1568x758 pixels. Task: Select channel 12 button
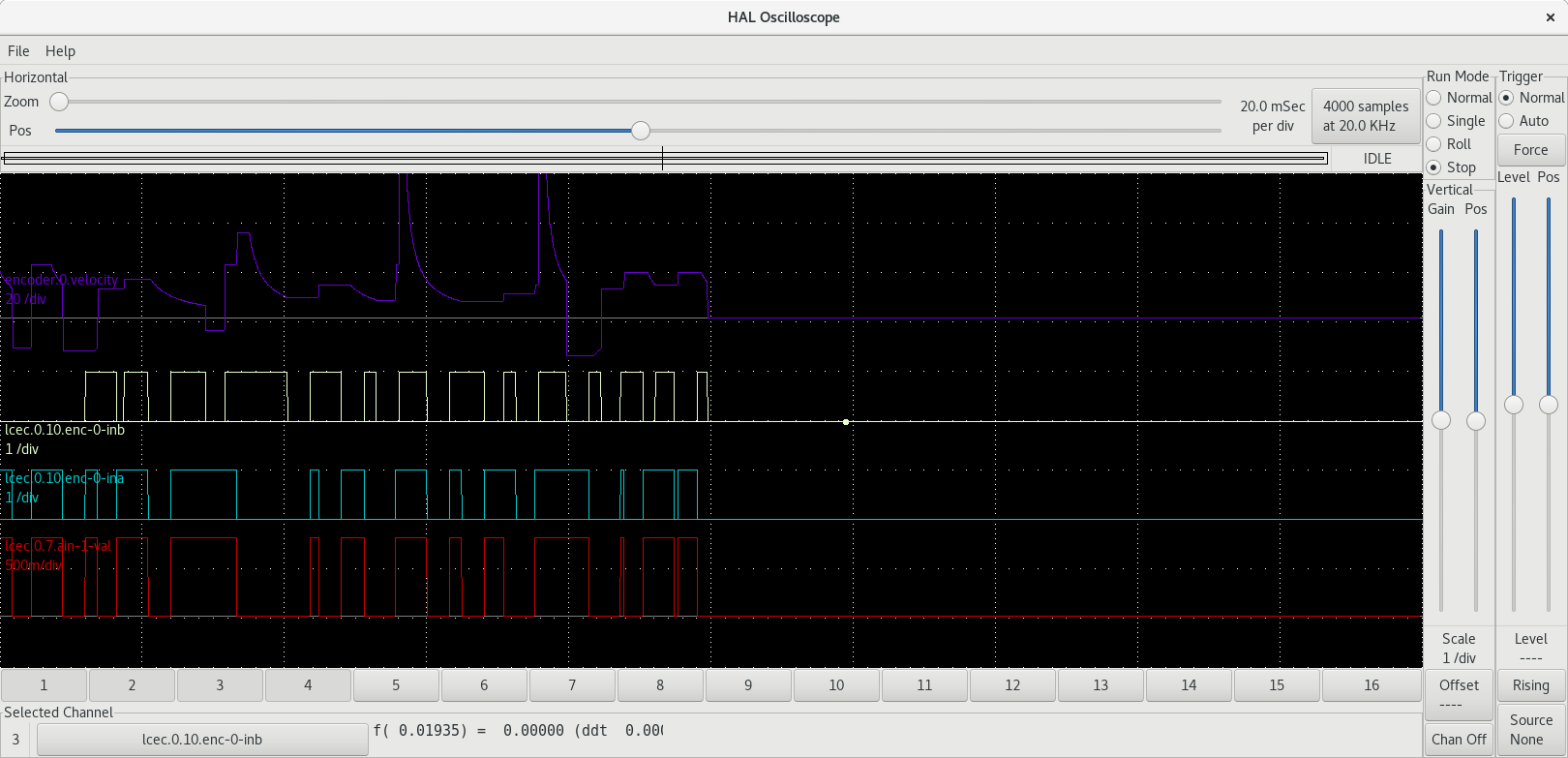[1012, 685]
